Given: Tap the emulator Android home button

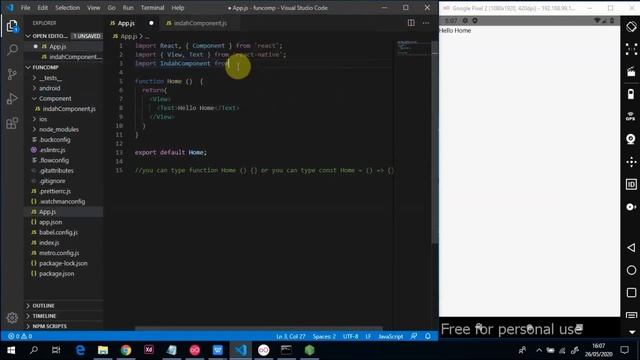Looking at the screenshot, I should click(631, 270).
